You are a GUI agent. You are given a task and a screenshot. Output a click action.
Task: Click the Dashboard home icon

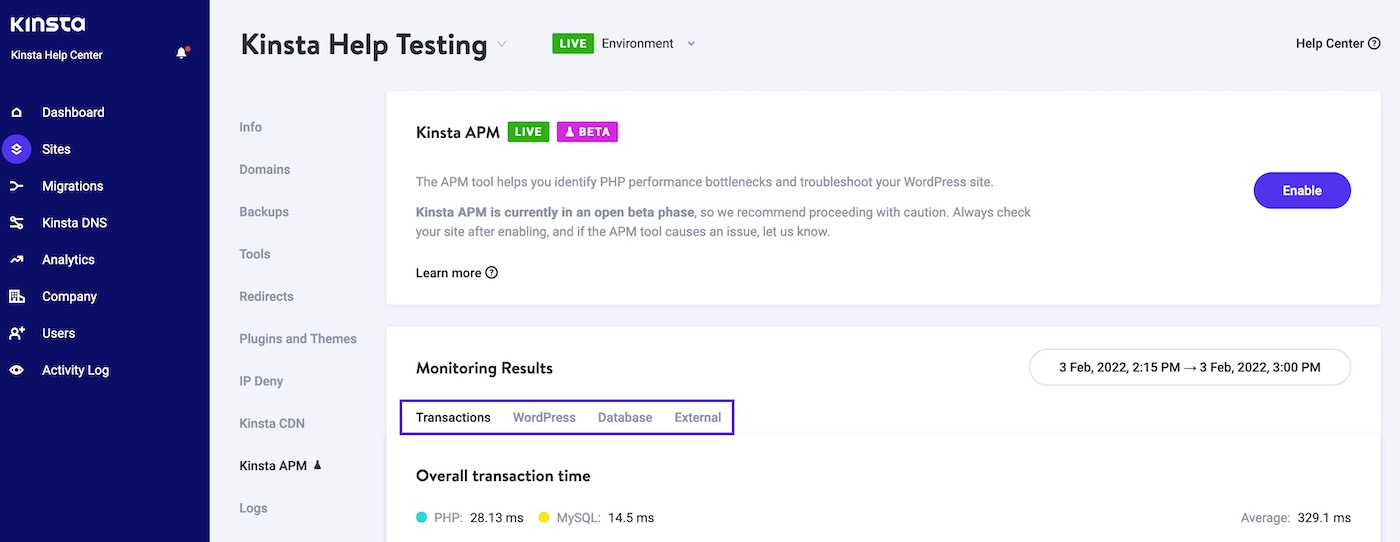[x=17, y=112]
